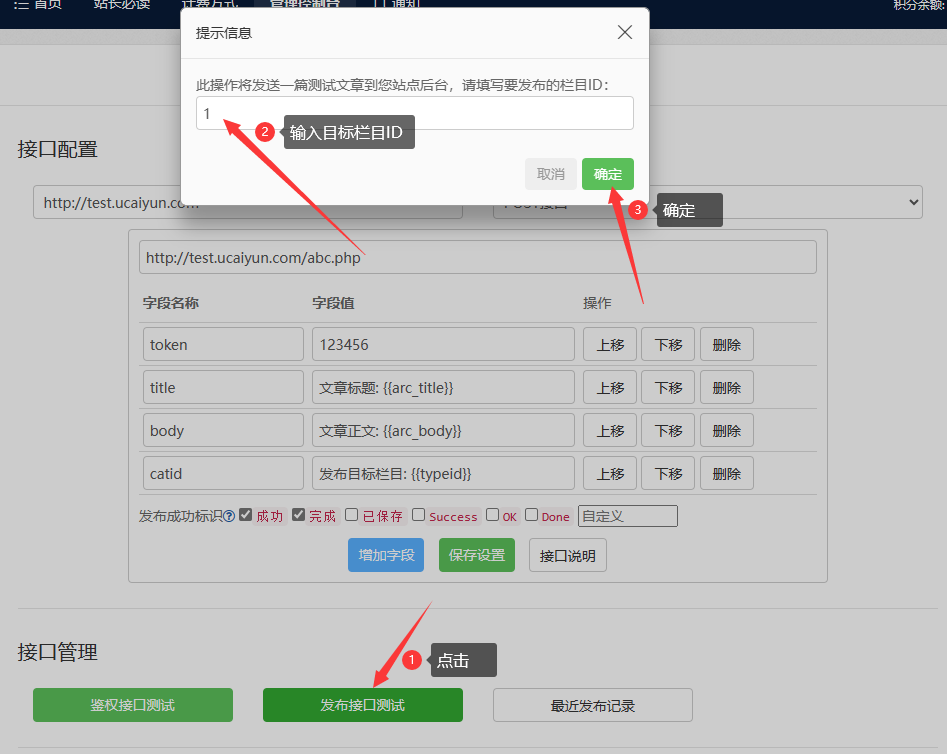The width and height of the screenshot is (947, 754).
Task: Open 最近发布记录
Action: click(x=592, y=705)
